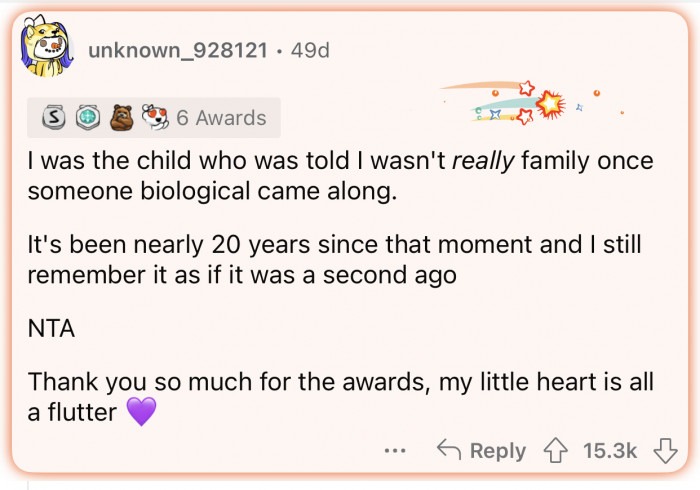
Task: Click the Reply button
Action: tap(482, 451)
